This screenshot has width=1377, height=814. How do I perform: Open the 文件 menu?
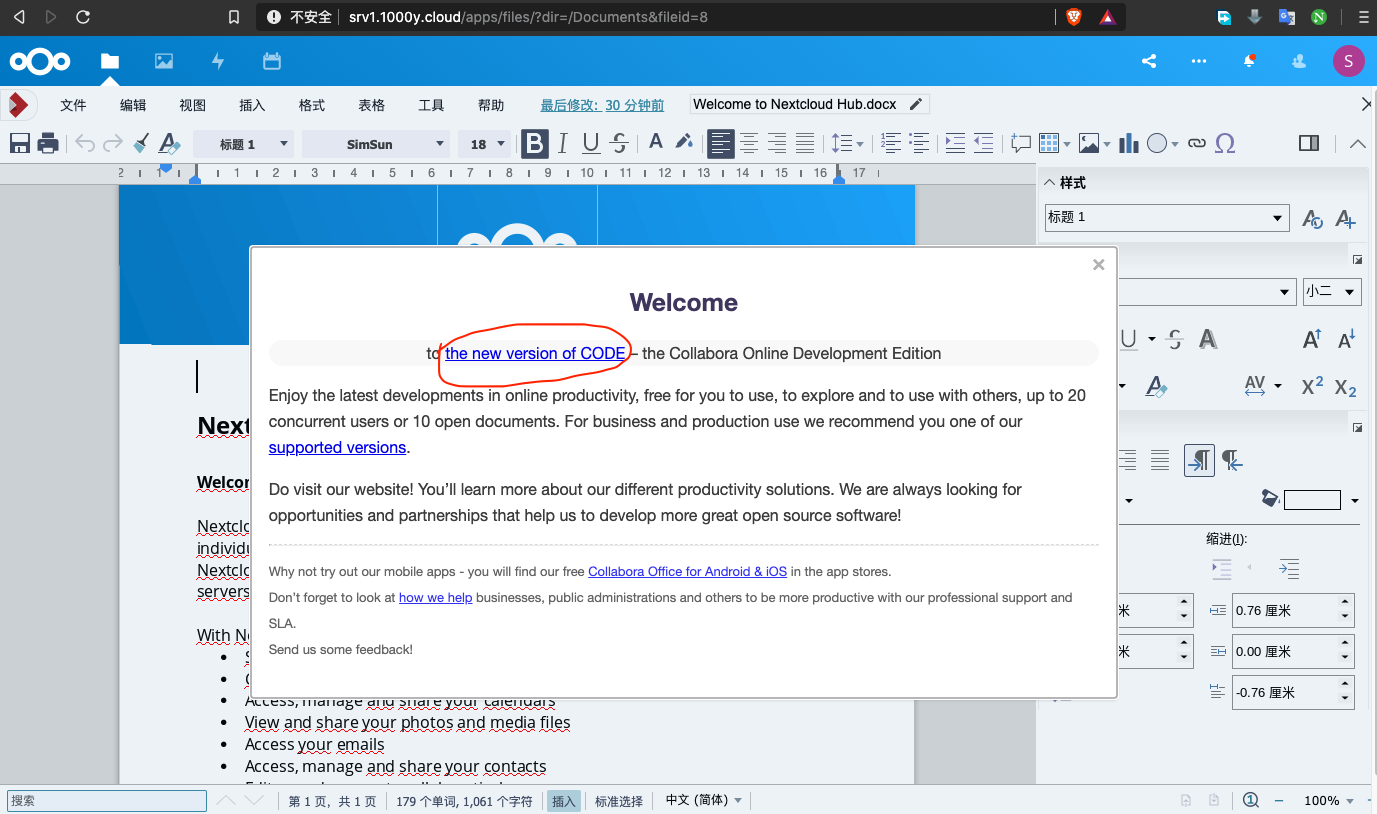tap(73, 105)
